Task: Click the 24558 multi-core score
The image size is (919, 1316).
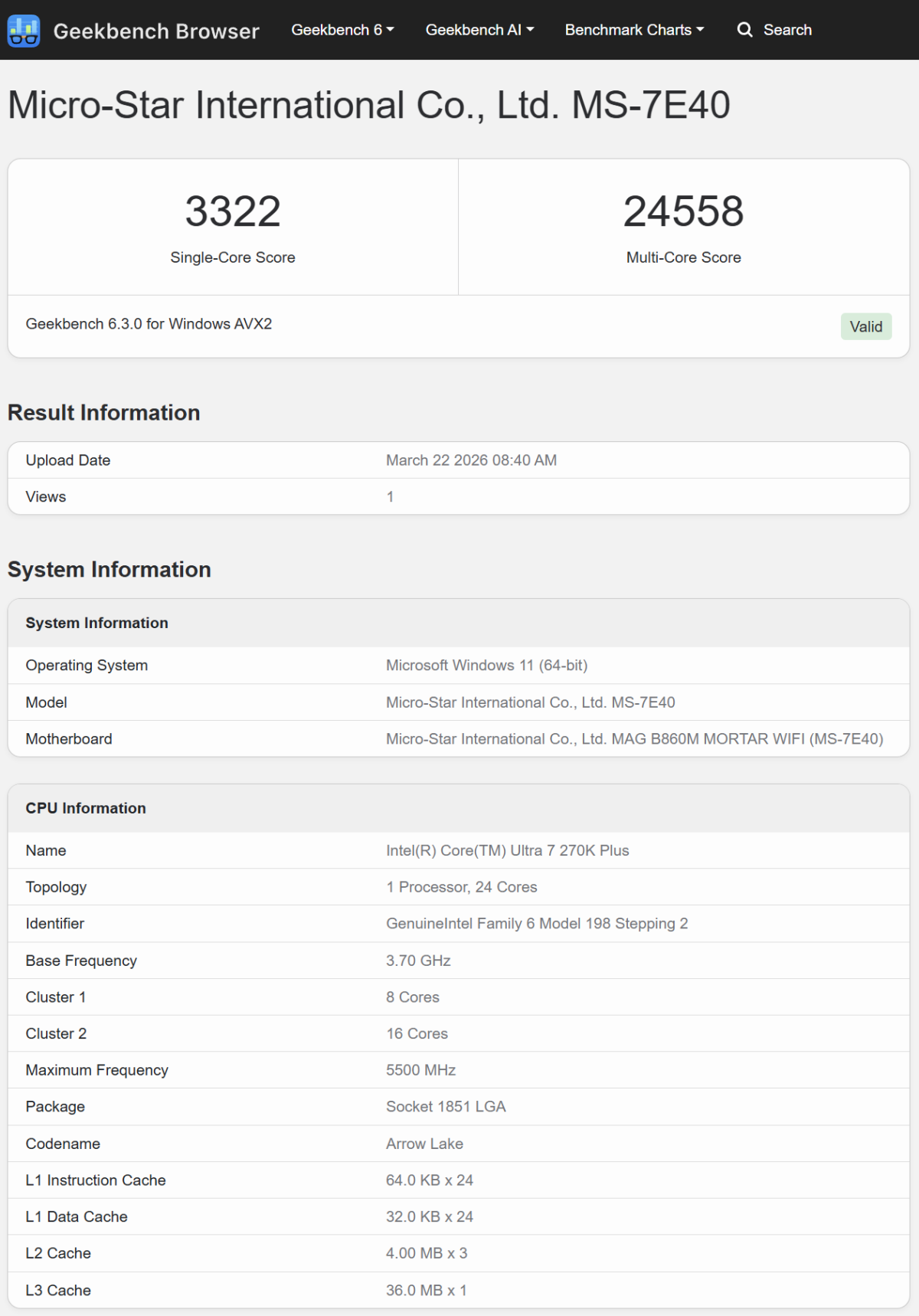Action: (x=683, y=211)
